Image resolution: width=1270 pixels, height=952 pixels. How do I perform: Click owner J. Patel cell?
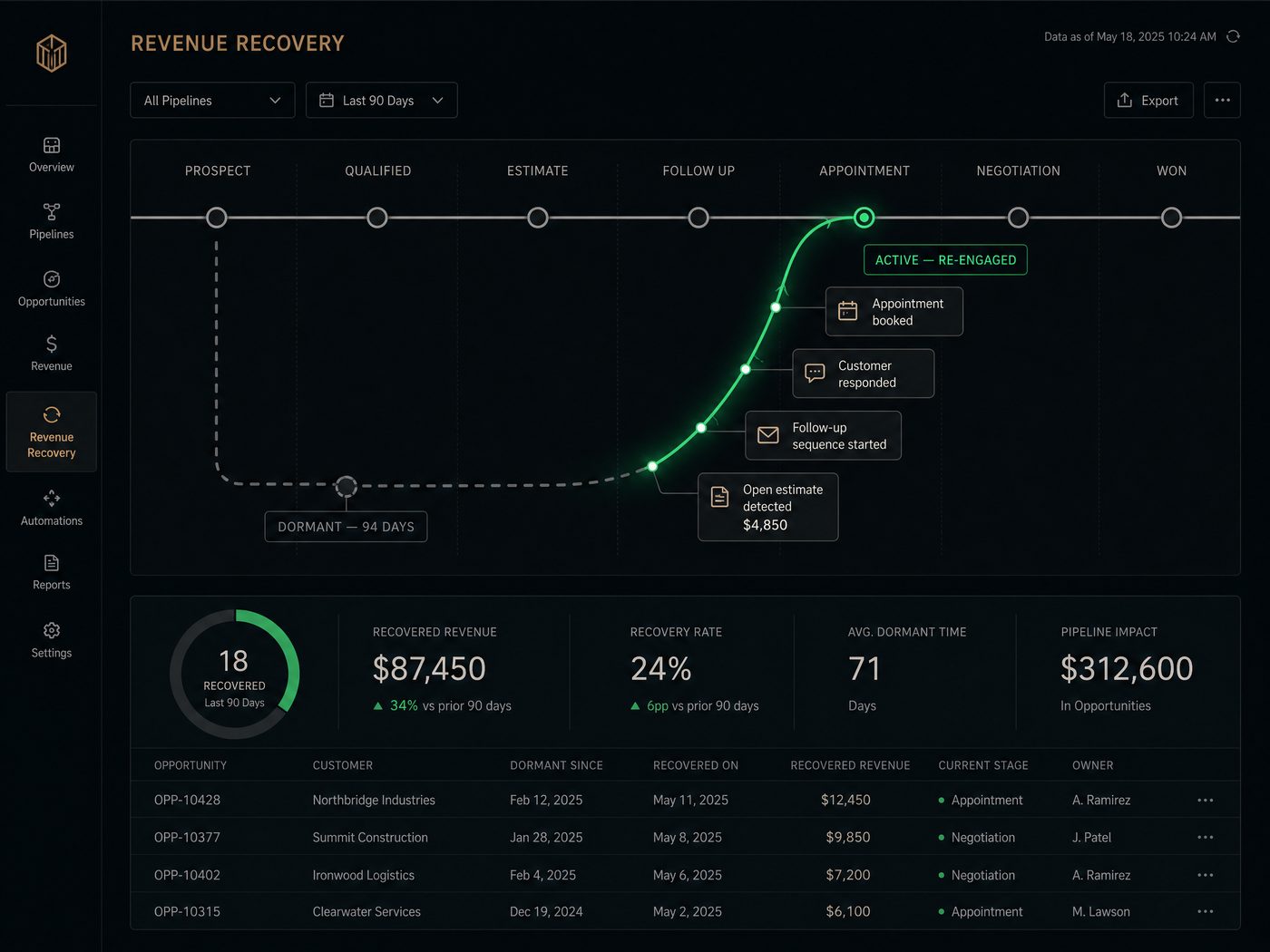[x=1091, y=838]
